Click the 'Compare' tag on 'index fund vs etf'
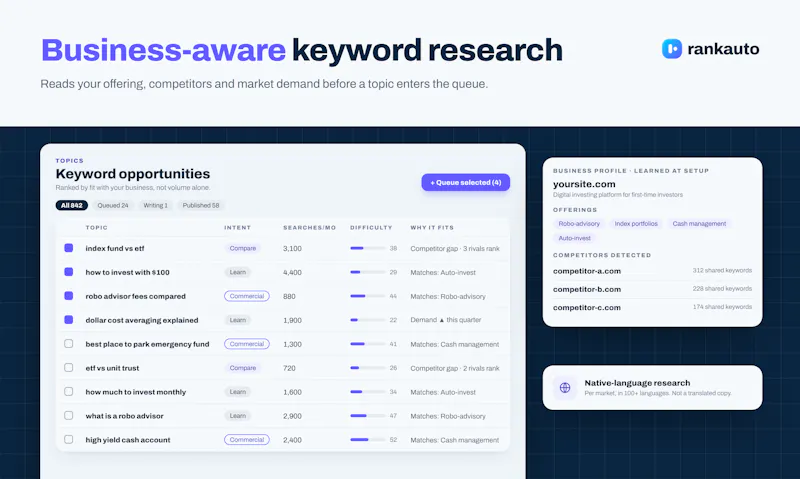Screen dimensions: 800x479 tap(242, 248)
